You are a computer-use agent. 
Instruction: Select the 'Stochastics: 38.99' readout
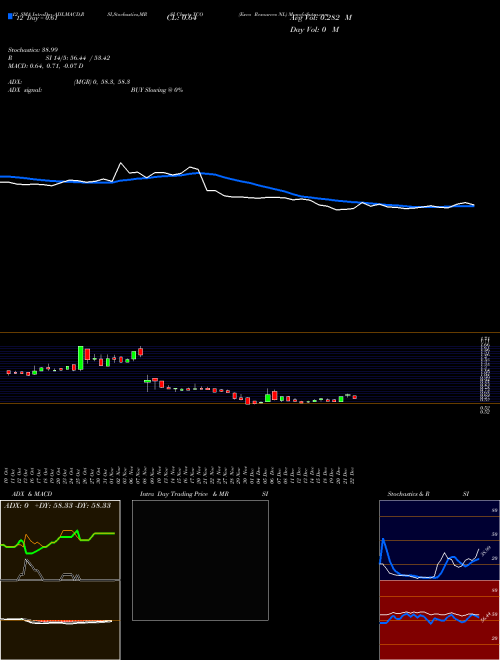tap(33, 50)
